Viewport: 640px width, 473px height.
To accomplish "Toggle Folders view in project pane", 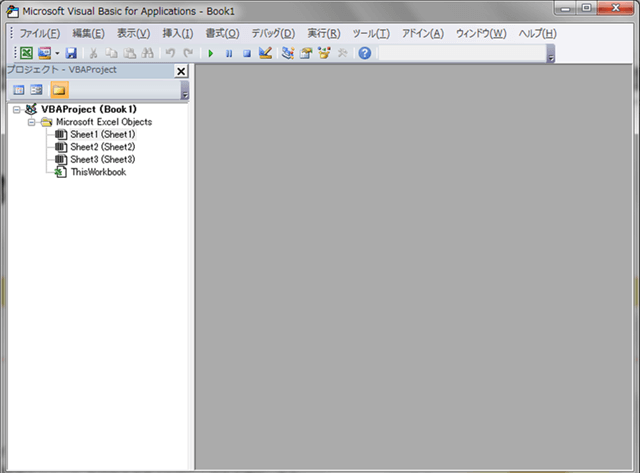I will 59,90.
